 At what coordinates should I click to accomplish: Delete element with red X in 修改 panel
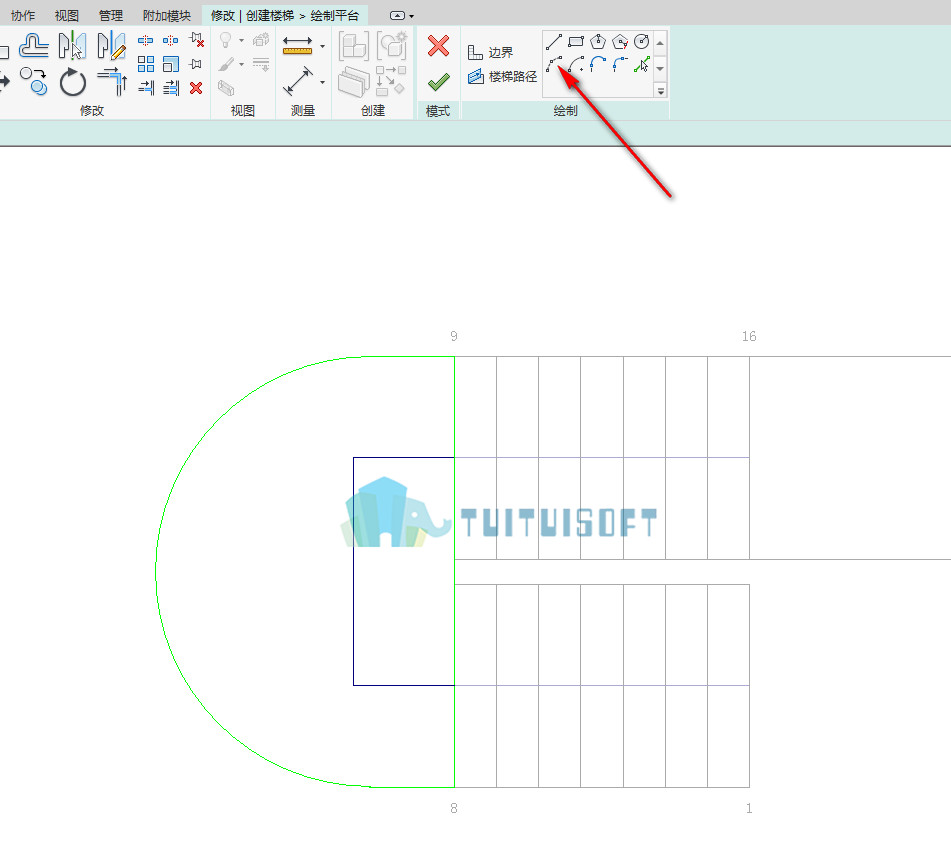[x=196, y=89]
